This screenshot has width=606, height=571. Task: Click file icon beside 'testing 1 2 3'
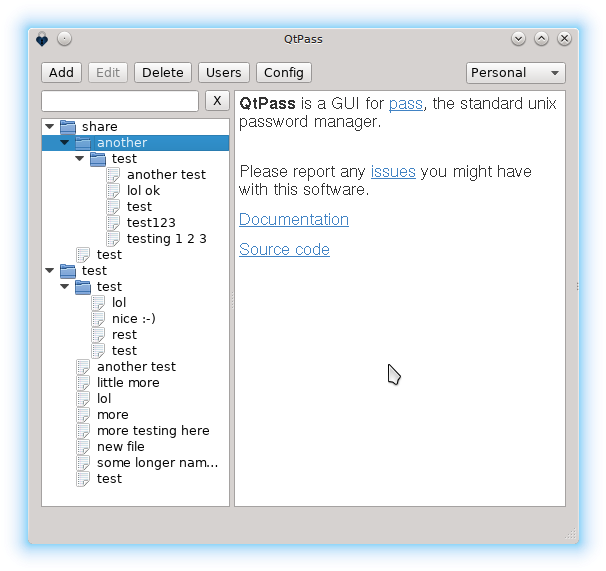coord(113,239)
